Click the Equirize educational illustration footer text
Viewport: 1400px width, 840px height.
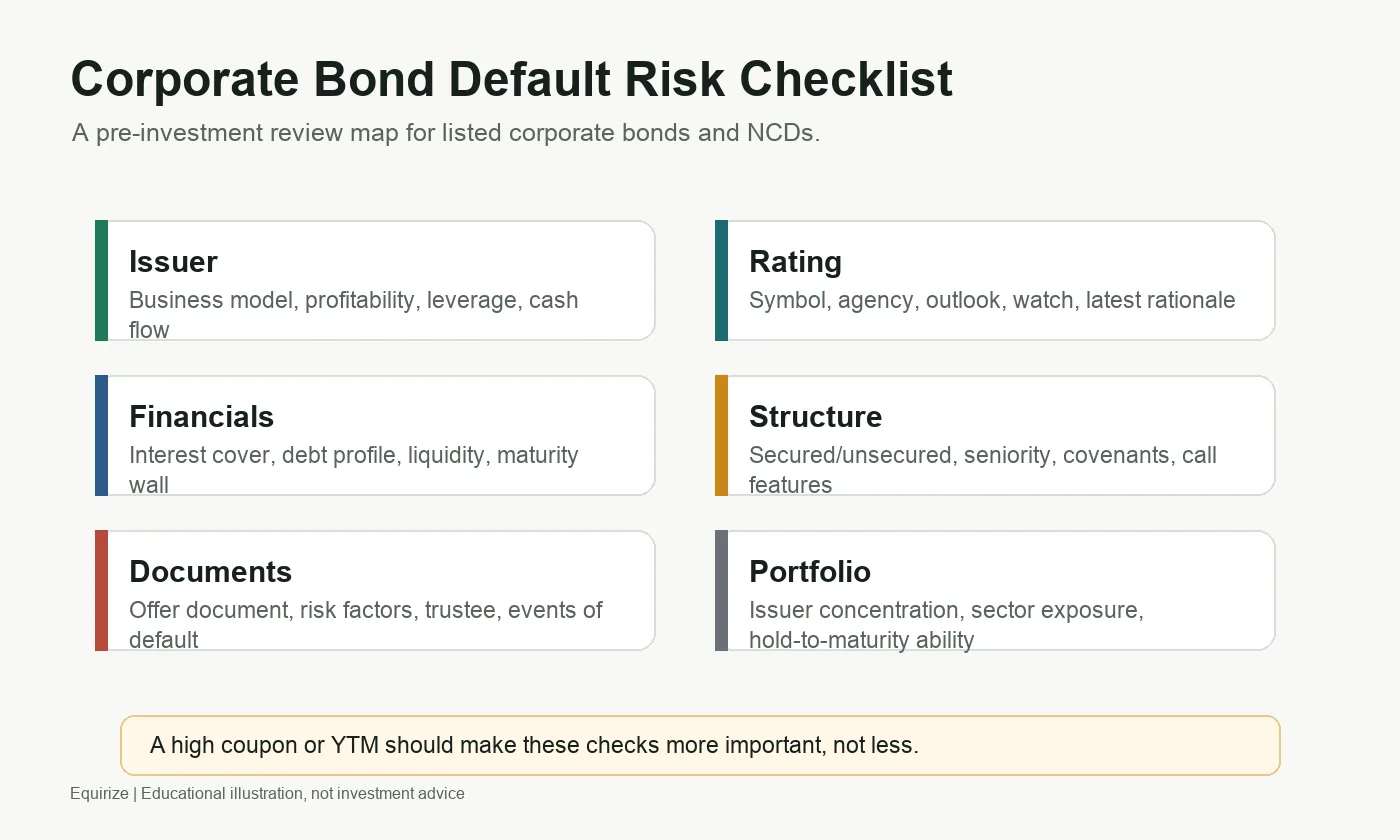click(267, 793)
